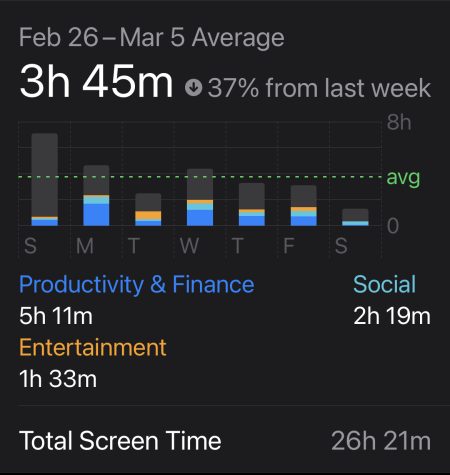The height and width of the screenshot is (475, 450).
Task: Click Feb 26–Mar 5 Average heading
Action: click(152, 37)
